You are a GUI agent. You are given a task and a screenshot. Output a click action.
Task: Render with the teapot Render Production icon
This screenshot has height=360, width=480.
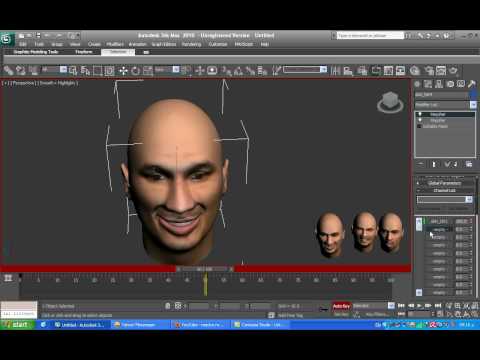point(453,70)
